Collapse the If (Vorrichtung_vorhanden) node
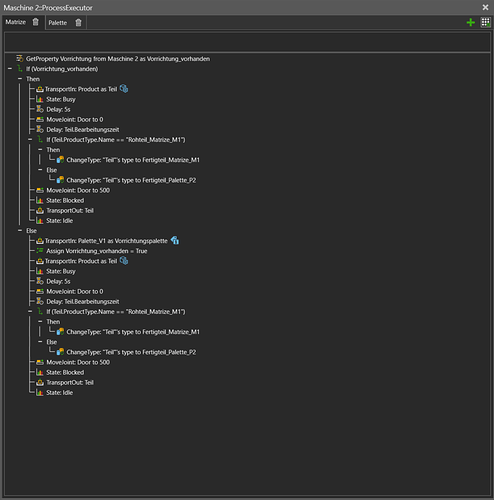This screenshot has height=500, width=494. (x=10, y=69)
